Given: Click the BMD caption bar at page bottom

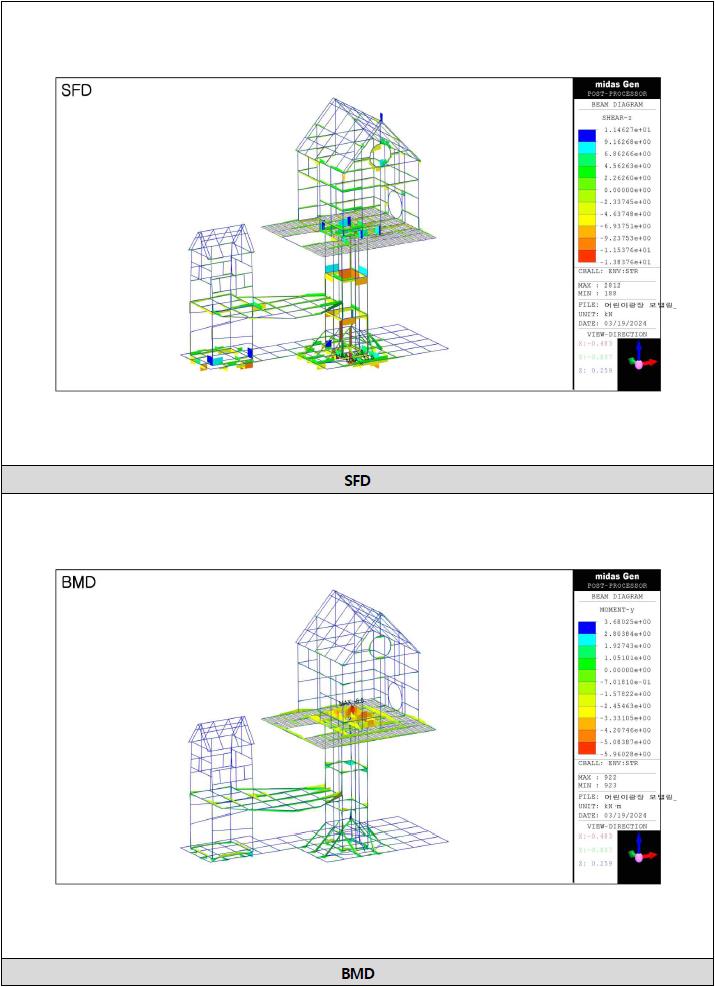Looking at the screenshot, I should 357,972.
